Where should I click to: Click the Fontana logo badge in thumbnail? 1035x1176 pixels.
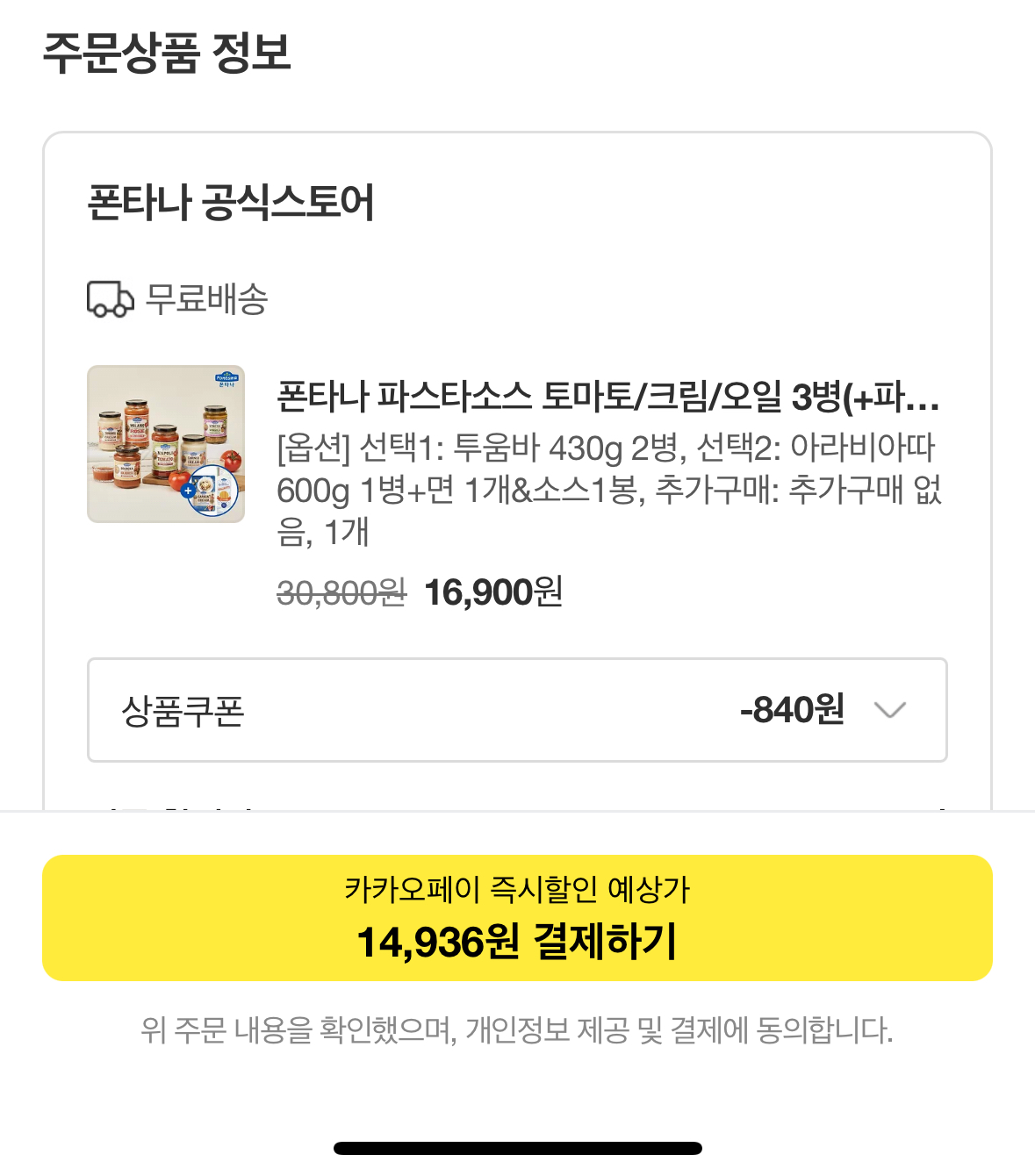(x=226, y=380)
